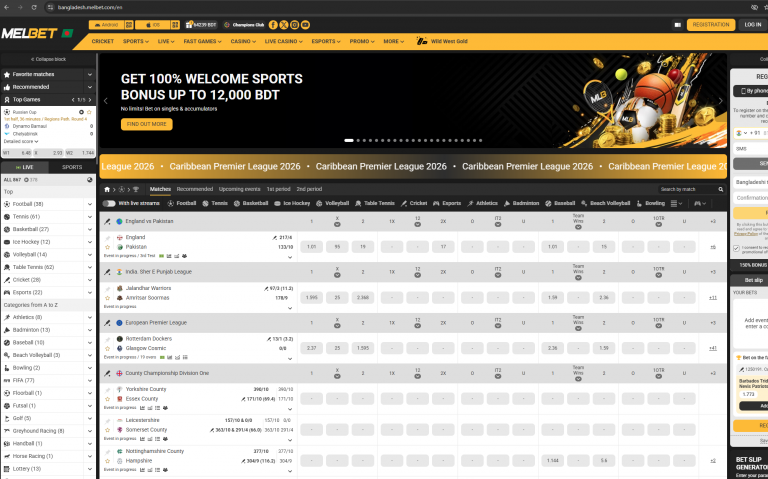The height and width of the screenshot is (479, 768).
Task: Filter matches by Volleyball
Action: [333, 203]
